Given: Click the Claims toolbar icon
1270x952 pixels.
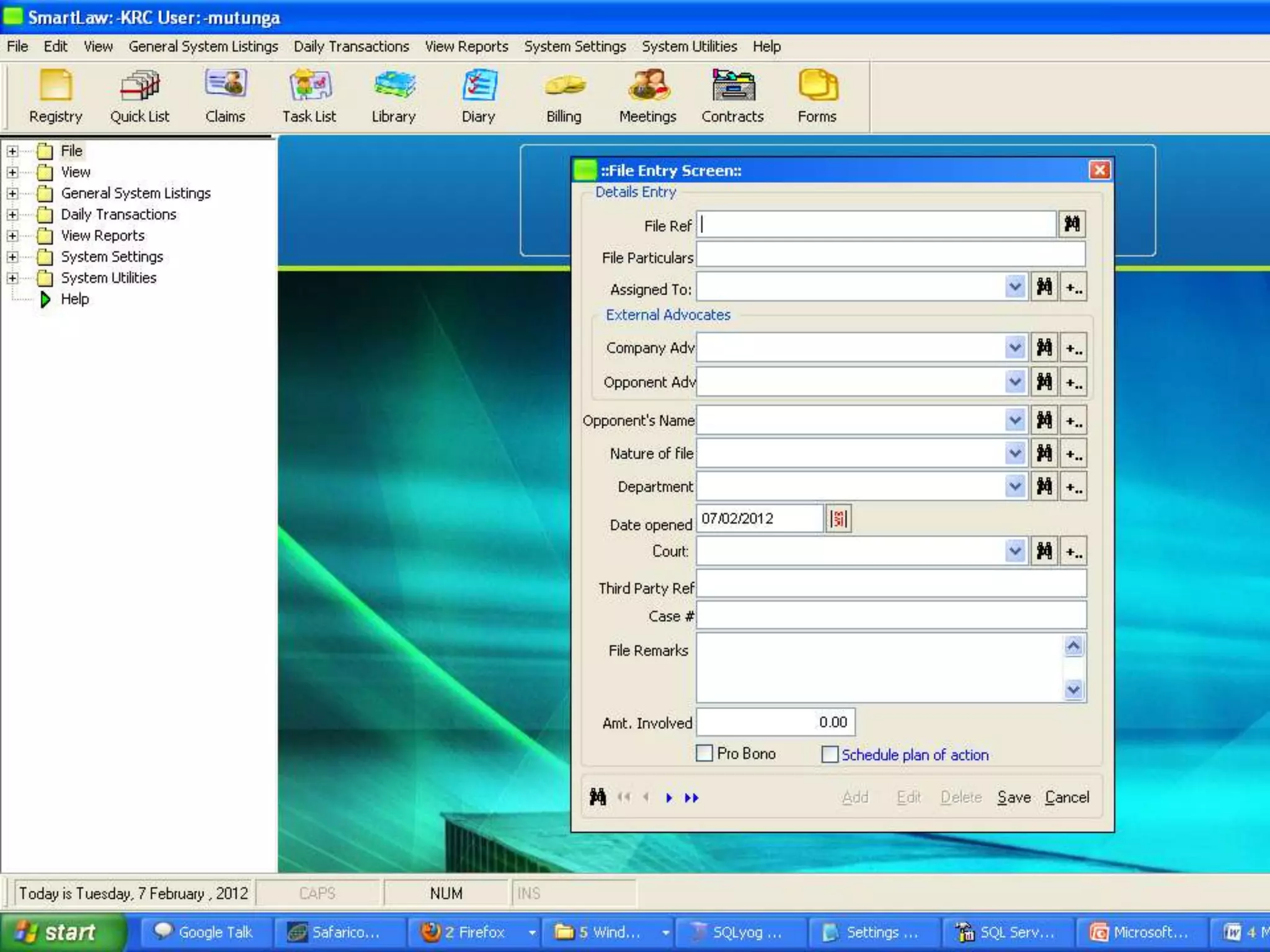Looking at the screenshot, I should pyautogui.click(x=225, y=95).
